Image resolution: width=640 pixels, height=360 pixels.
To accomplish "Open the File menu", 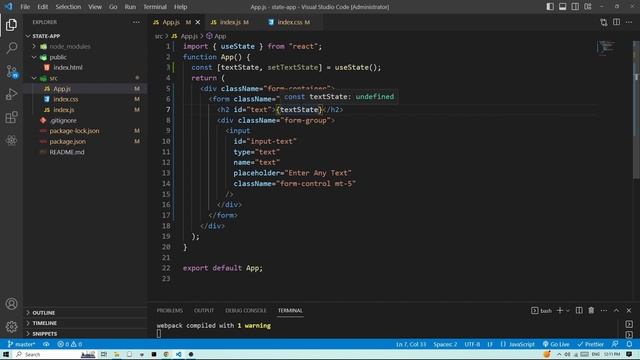I will click(25, 7).
